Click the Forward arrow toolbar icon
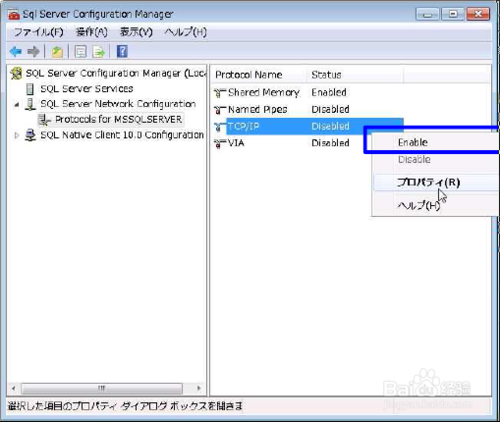This screenshot has width=500, height=422. pyautogui.click(x=33, y=52)
